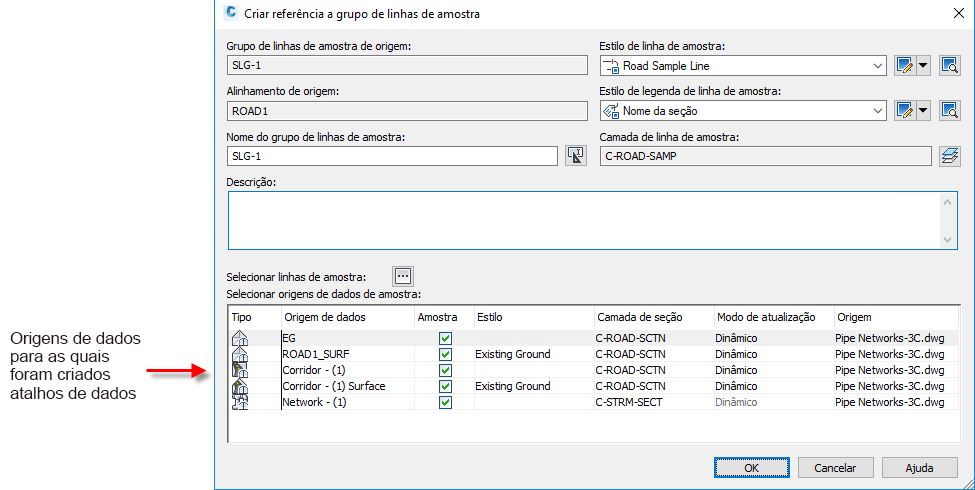Click the edit label style icon
This screenshot has height=490, width=975.
pyautogui.click(x=905, y=110)
